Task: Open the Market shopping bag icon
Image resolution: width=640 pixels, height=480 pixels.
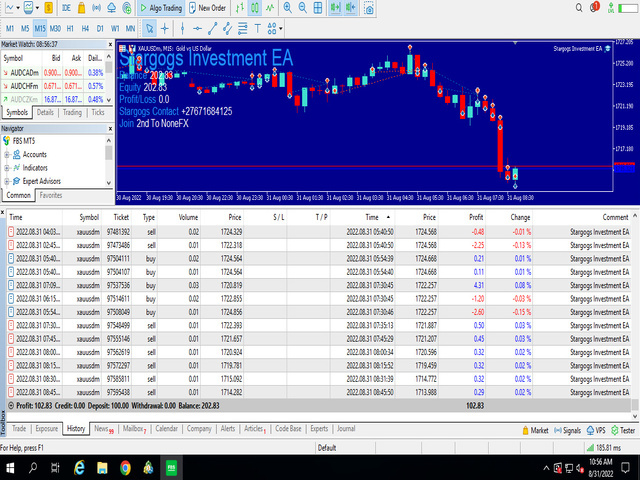Action: pos(81,8)
